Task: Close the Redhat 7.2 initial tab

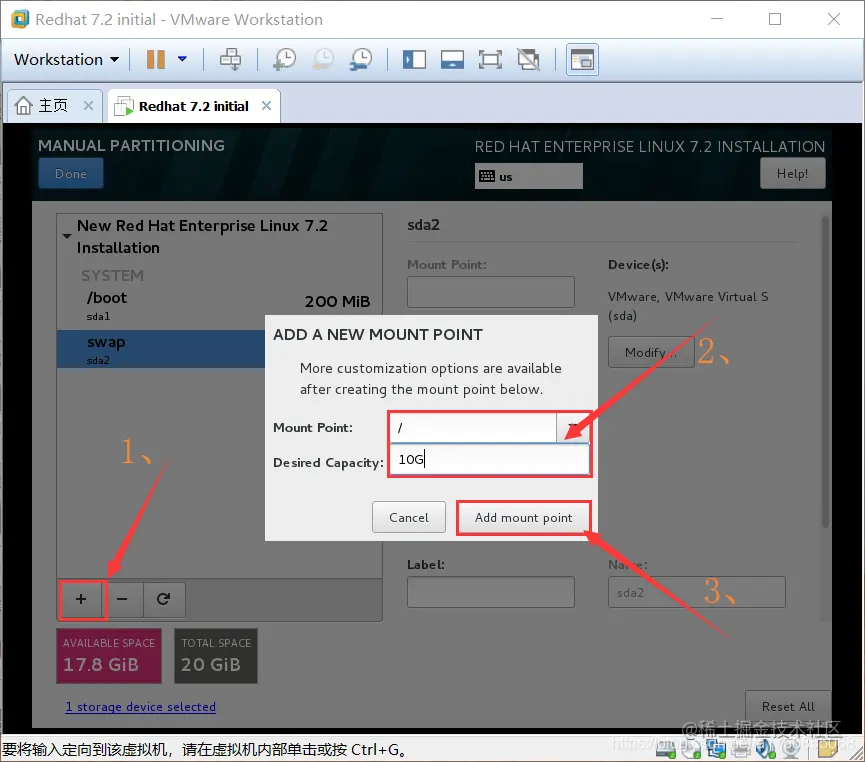Action: click(266, 105)
